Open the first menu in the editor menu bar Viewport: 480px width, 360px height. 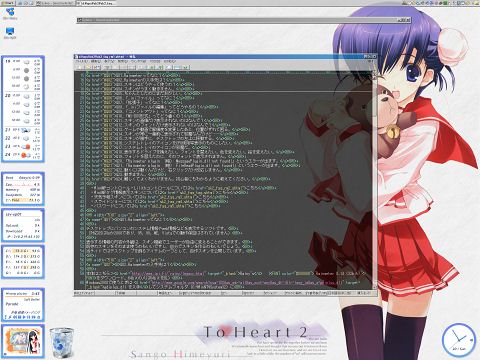click(x=81, y=62)
